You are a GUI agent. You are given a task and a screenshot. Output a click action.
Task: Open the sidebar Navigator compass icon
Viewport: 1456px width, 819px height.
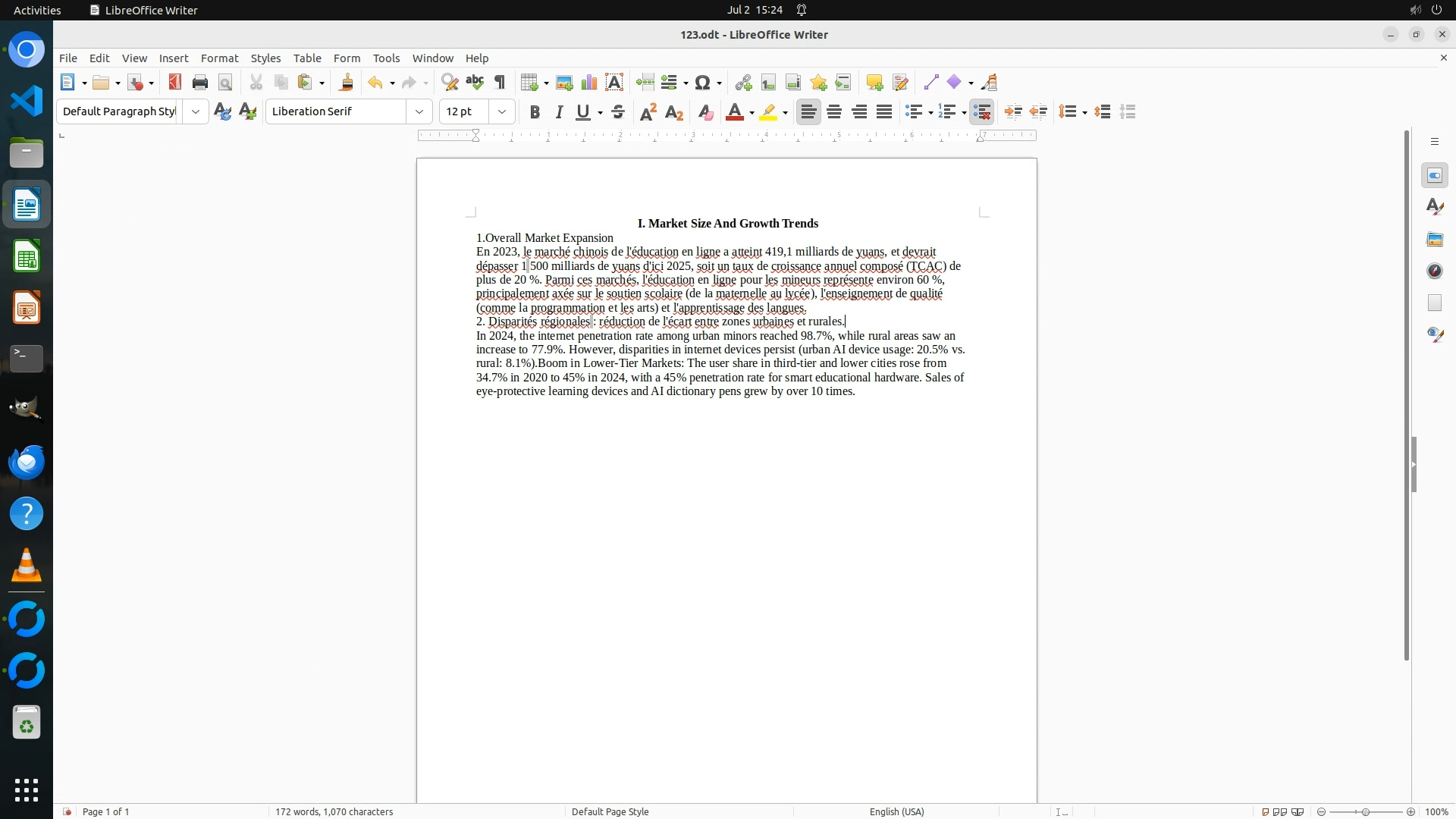coord(1434,271)
